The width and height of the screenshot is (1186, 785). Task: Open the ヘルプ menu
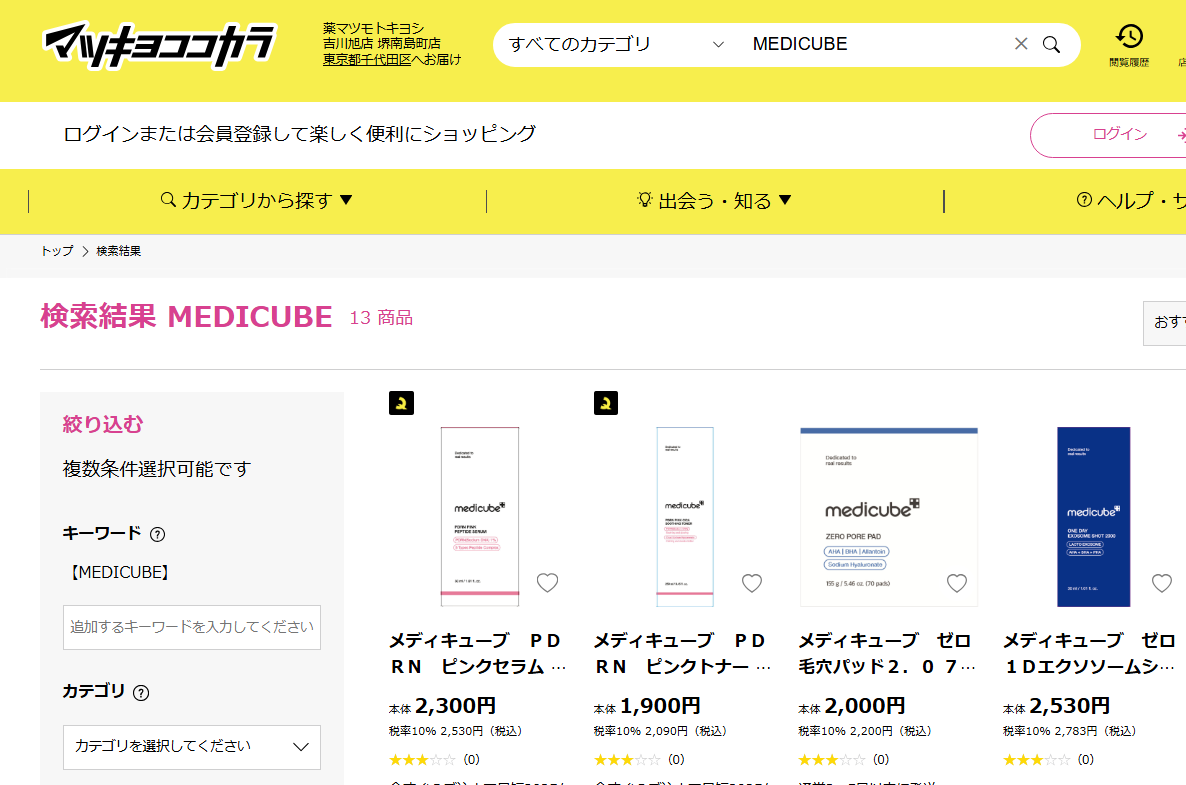tap(1130, 200)
